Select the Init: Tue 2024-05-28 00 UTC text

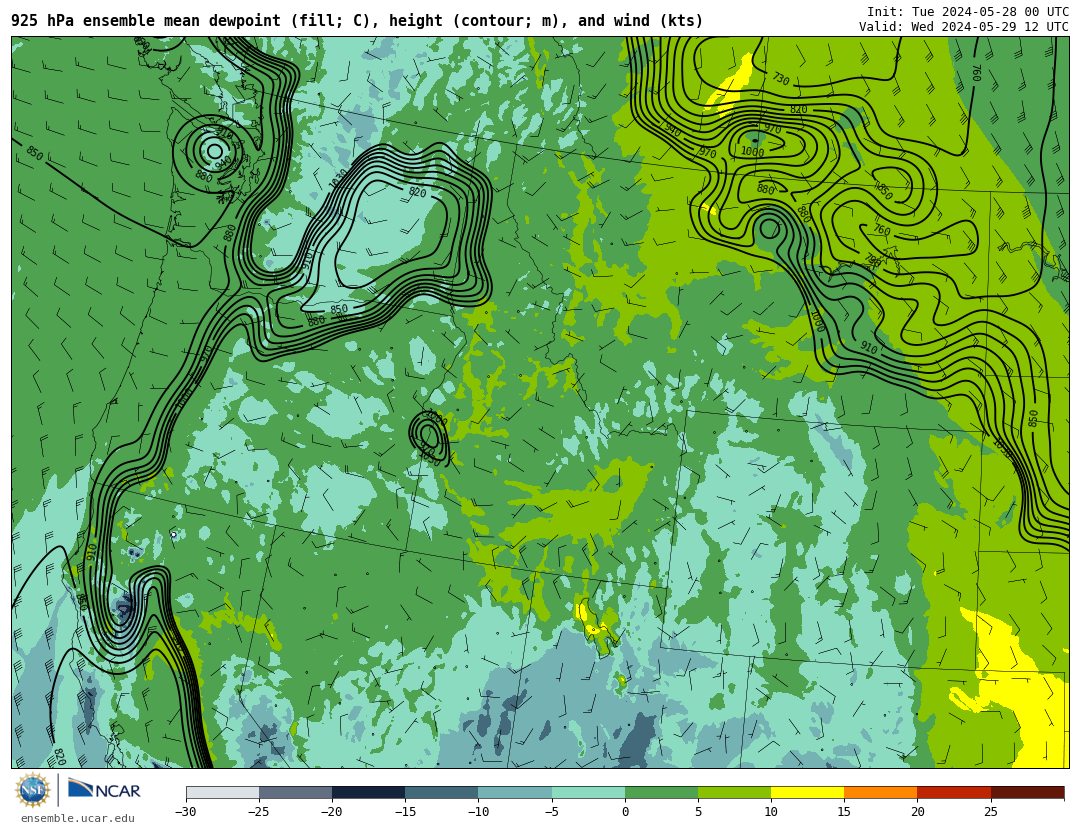coord(968,12)
